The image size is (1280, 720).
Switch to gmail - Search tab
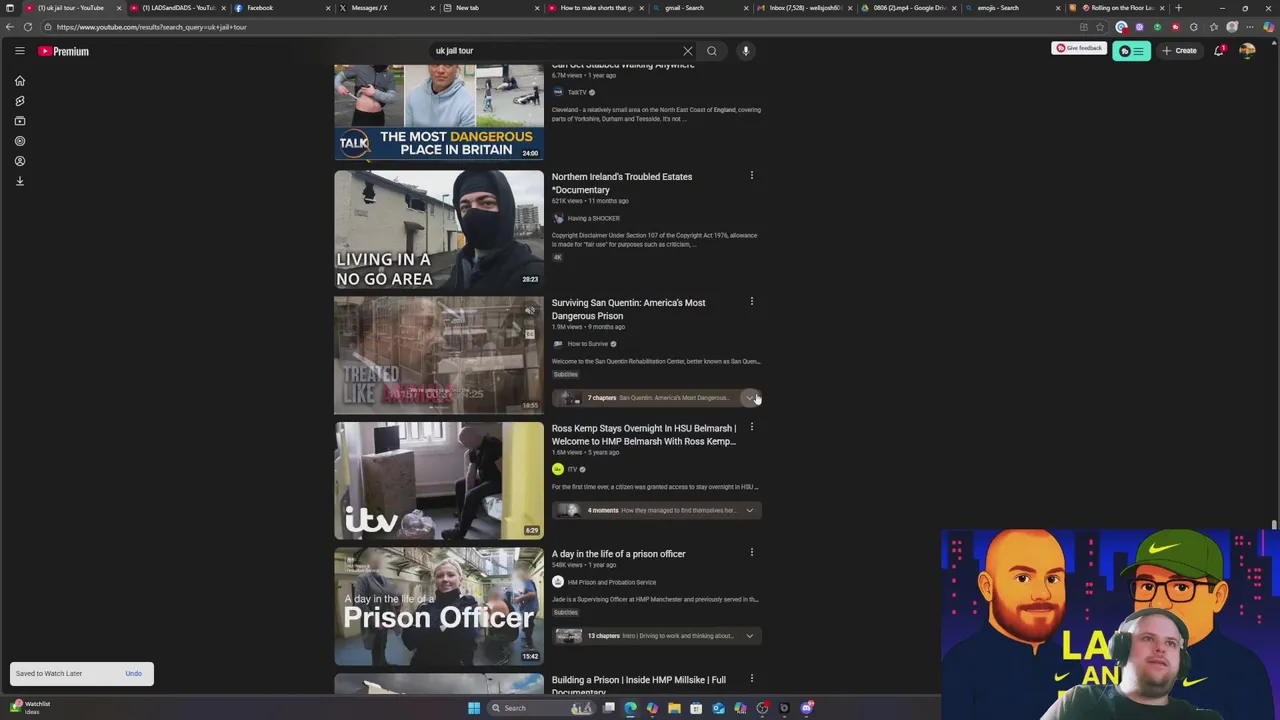point(700,8)
